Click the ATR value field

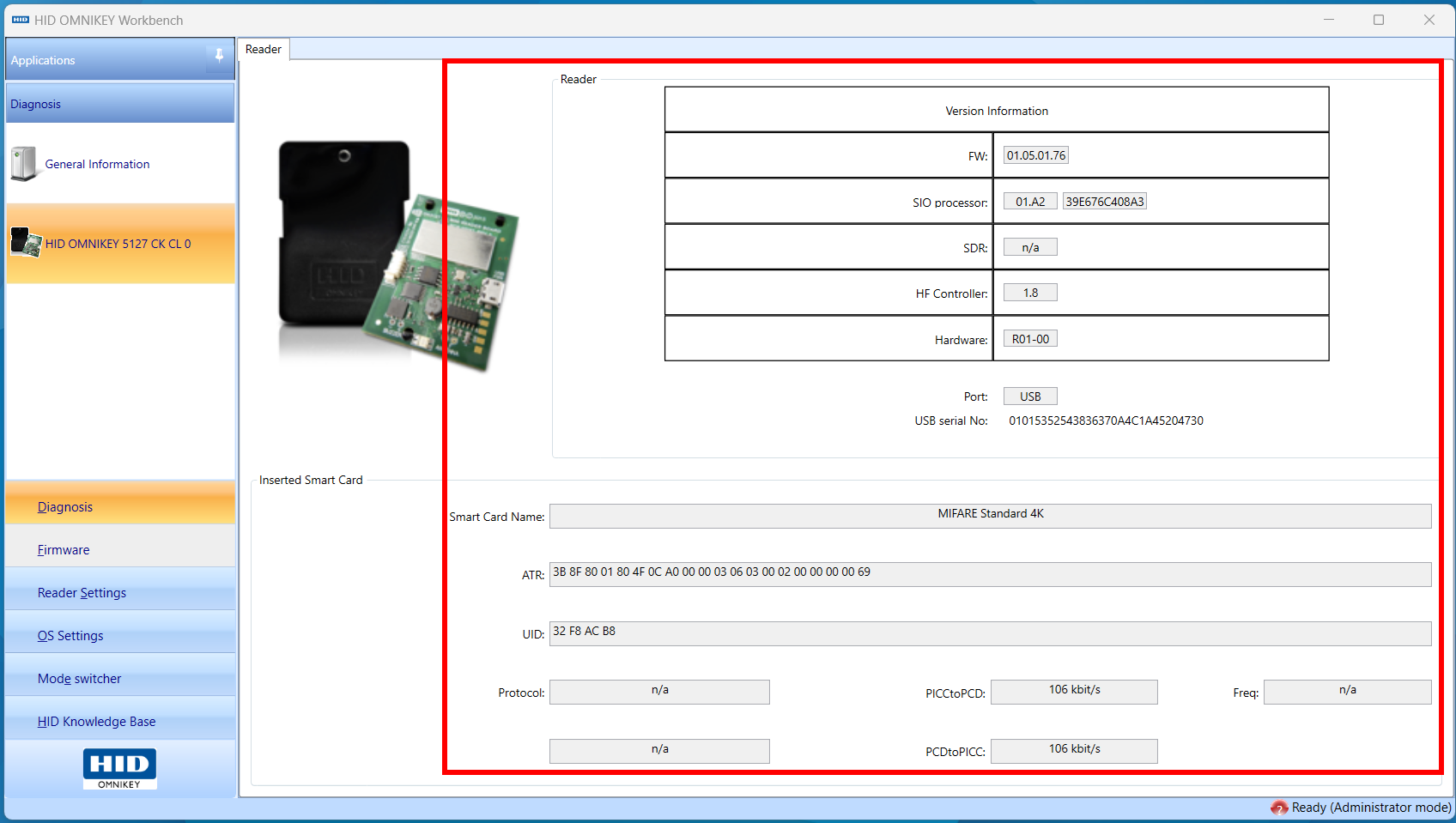[991, 574]
